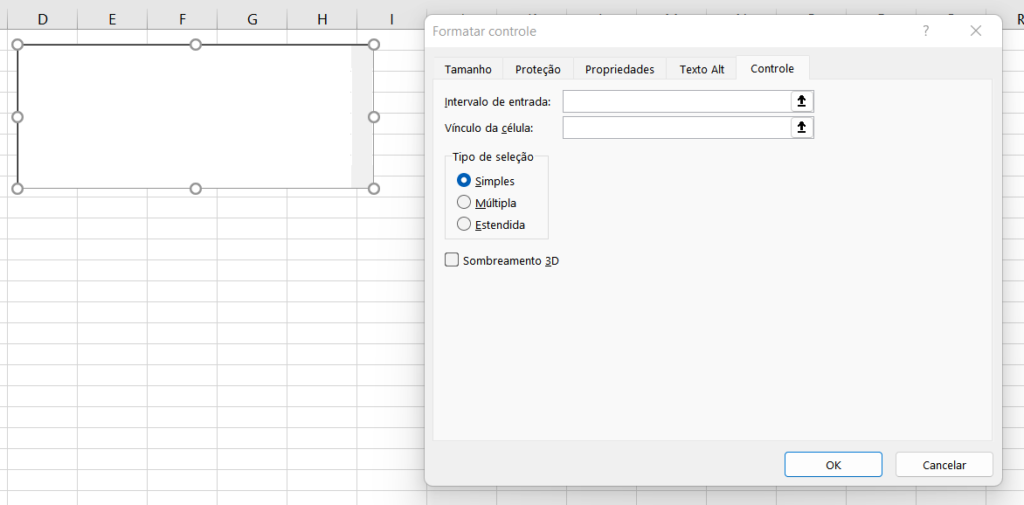1024x505 pixels.
Task: Select the Controle tab
Action: point(772,69)
